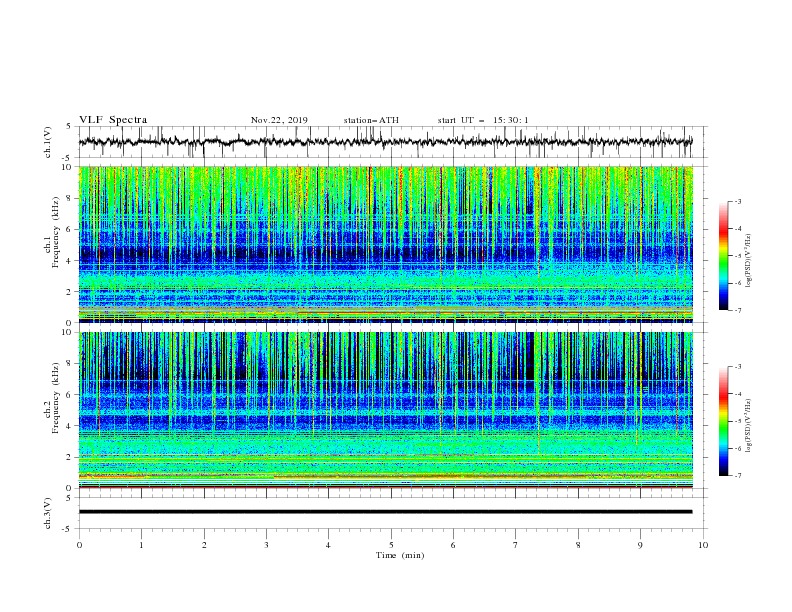The height and width of the screenshot is (612, 792).
Task: Click the time axis tick "2"
Action: pyautogui.click(x=204, y=545)
